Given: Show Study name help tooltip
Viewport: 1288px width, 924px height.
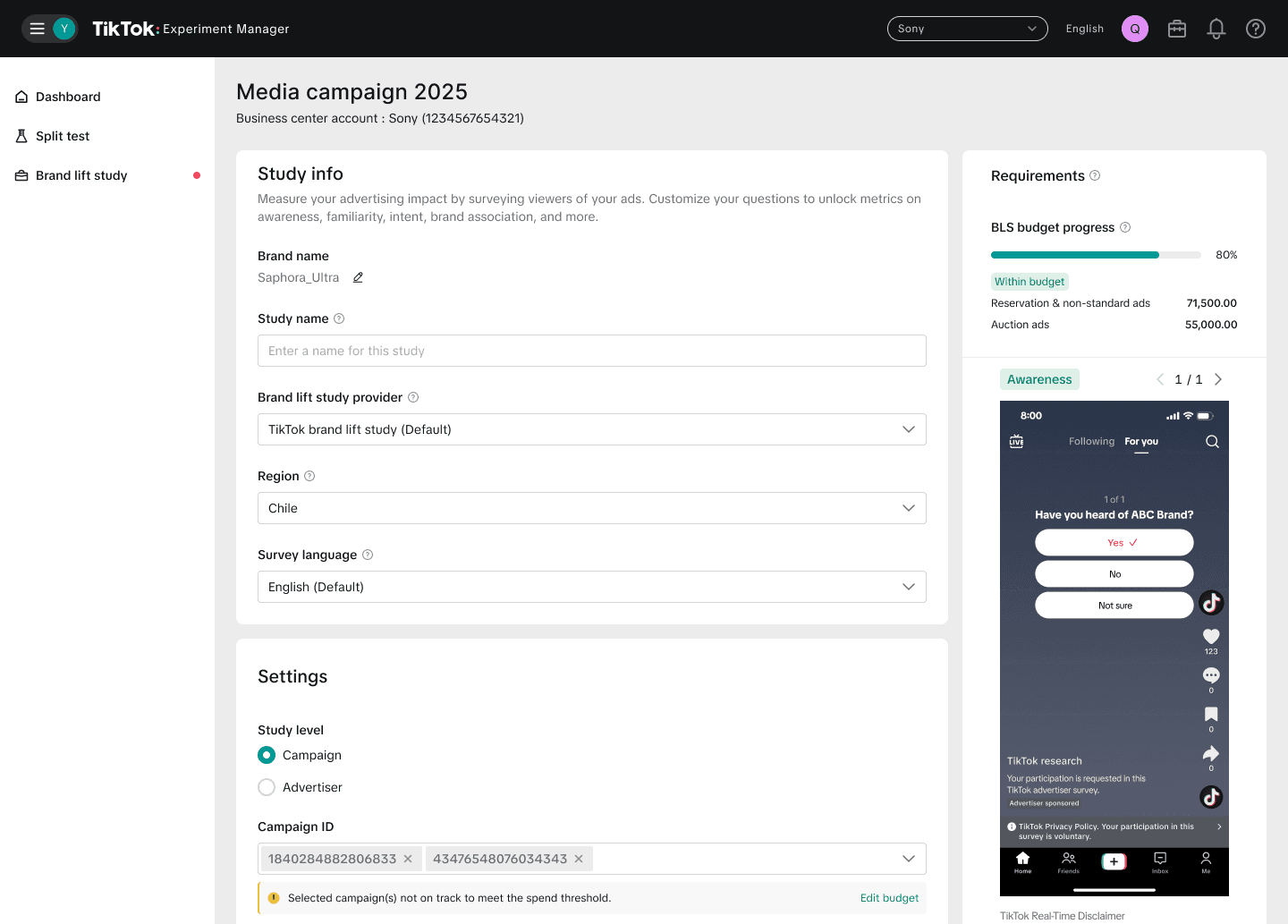Looking at the screenshot, I should pos(339,318).
